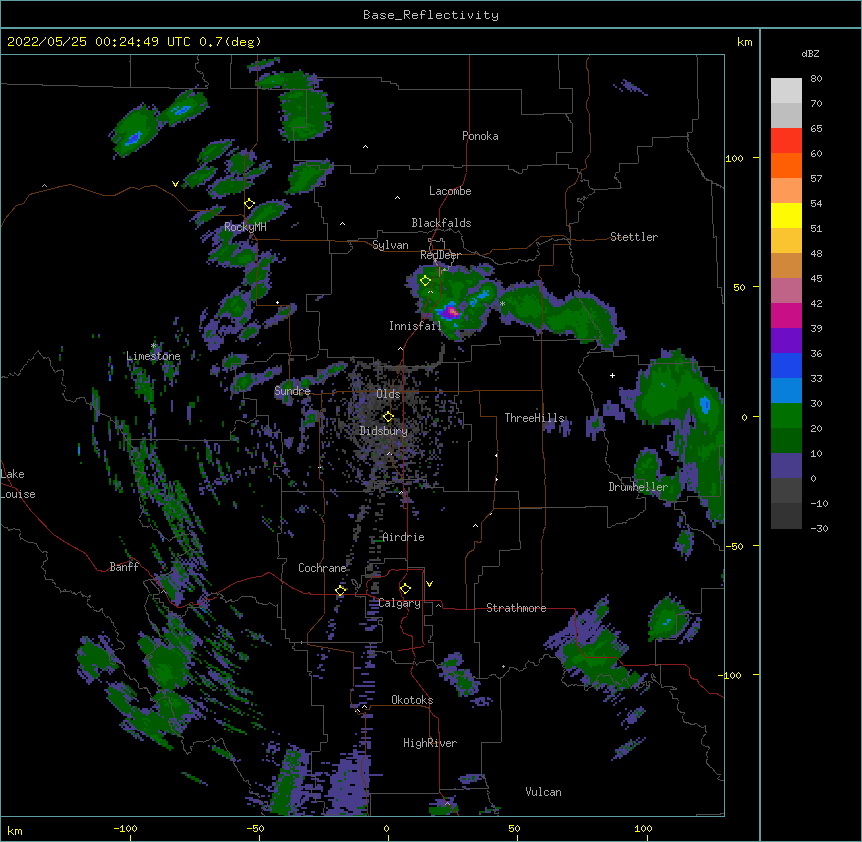Click the Limestone label
The height and width of the screenshot is (842, 862).
pos(153,356)
